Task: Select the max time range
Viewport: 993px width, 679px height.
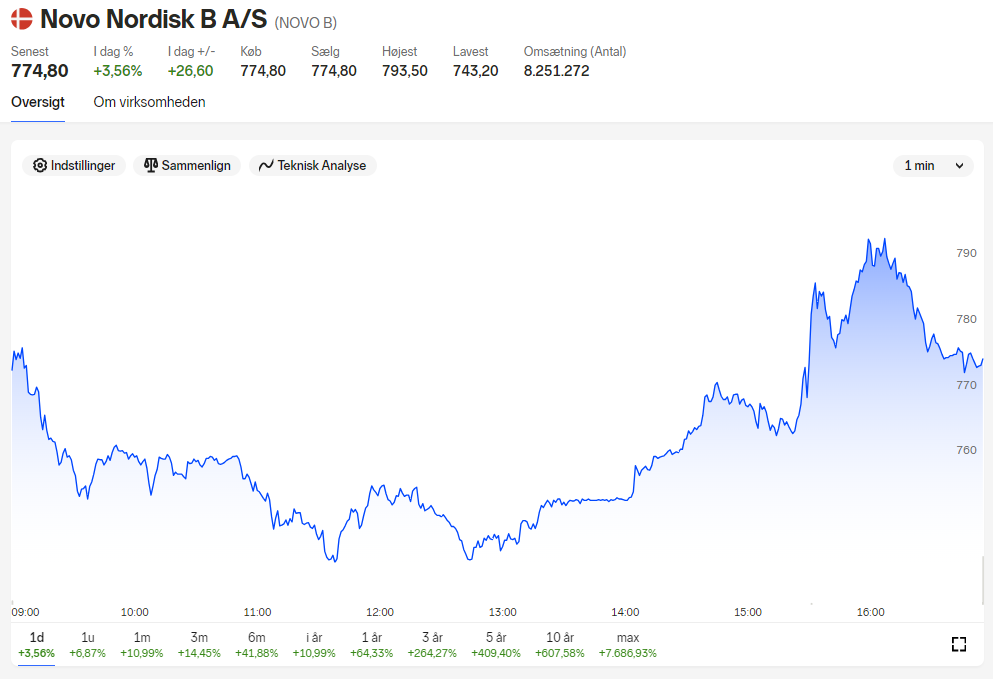Action: point(628,644)
